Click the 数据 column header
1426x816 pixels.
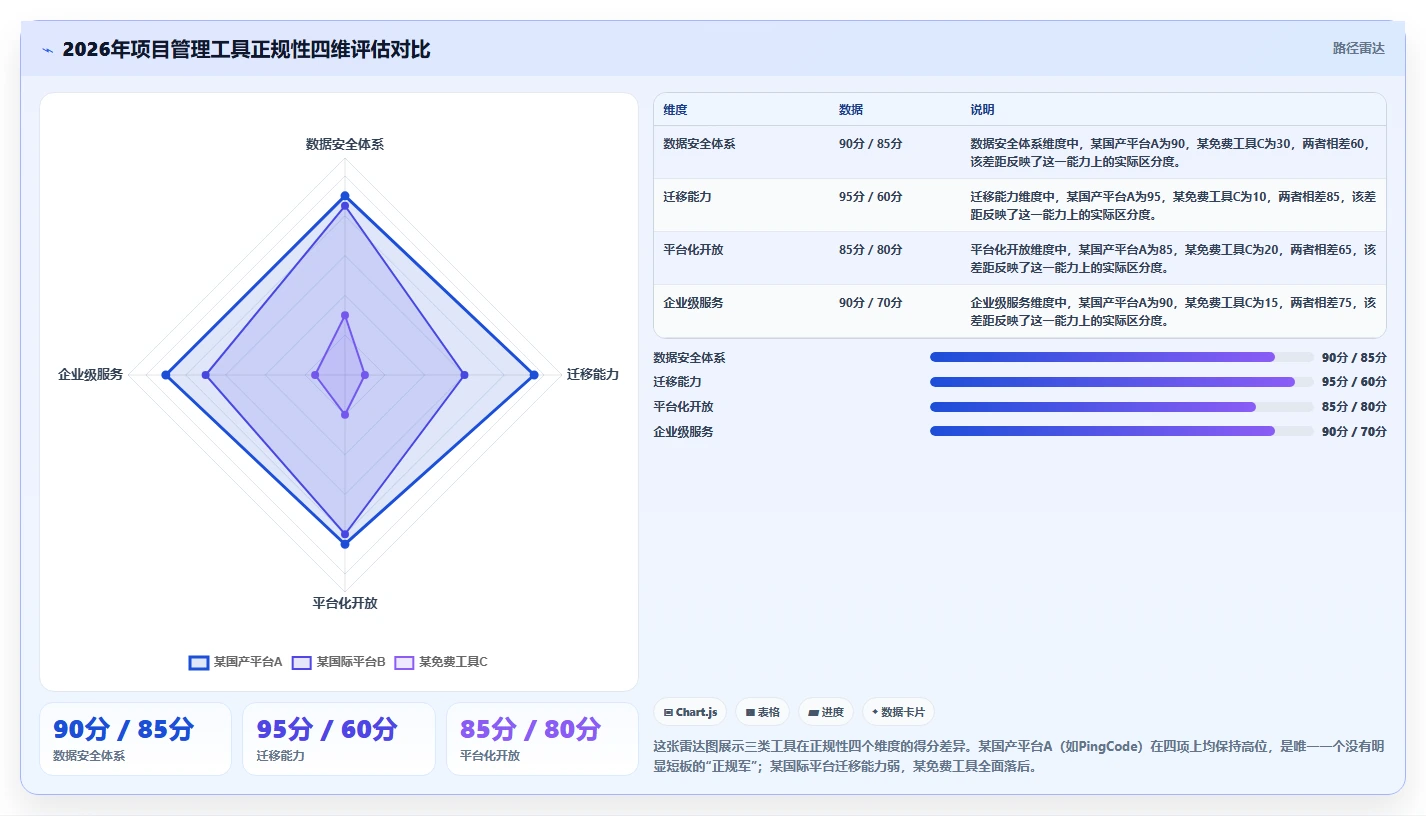pos(851,110)
